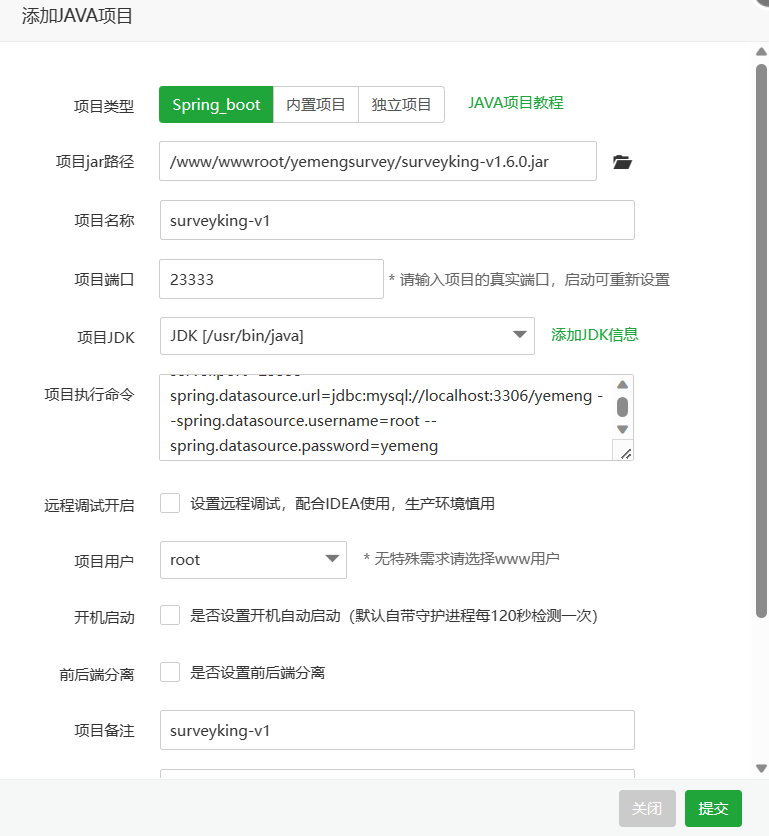Open the project JDK dropdown
The height and width of the screenshot is (836, 769).
(x=347, y=336)
